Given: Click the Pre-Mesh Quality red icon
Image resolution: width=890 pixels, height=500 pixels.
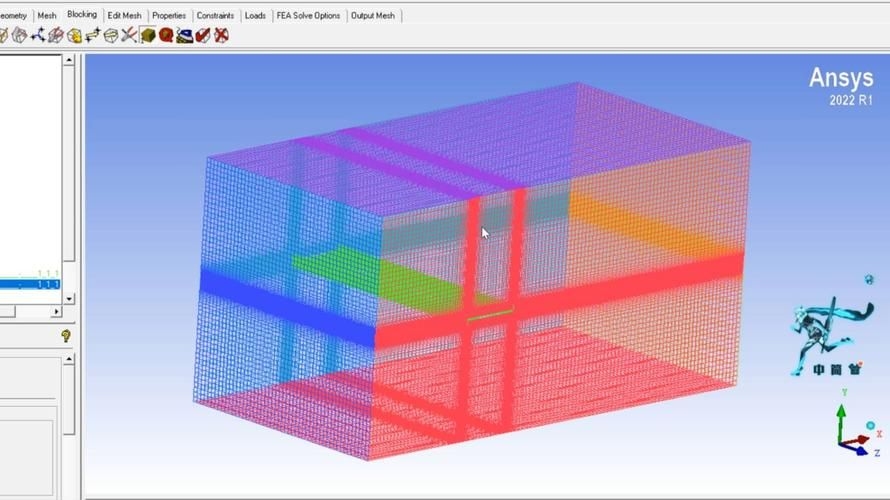Looking at the screenshot, I should tap(166, 36).
